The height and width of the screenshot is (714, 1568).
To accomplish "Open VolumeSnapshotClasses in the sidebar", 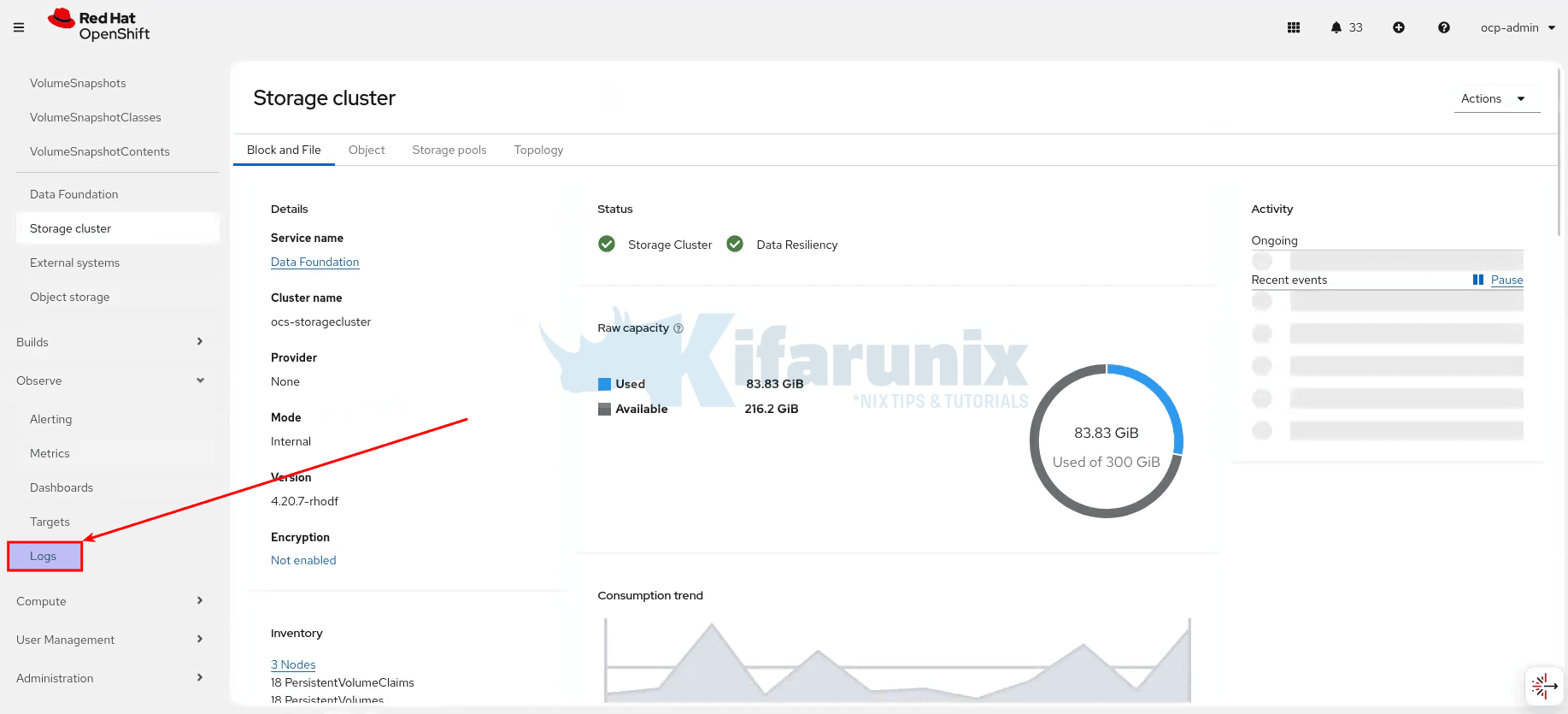I will (95, 117).
